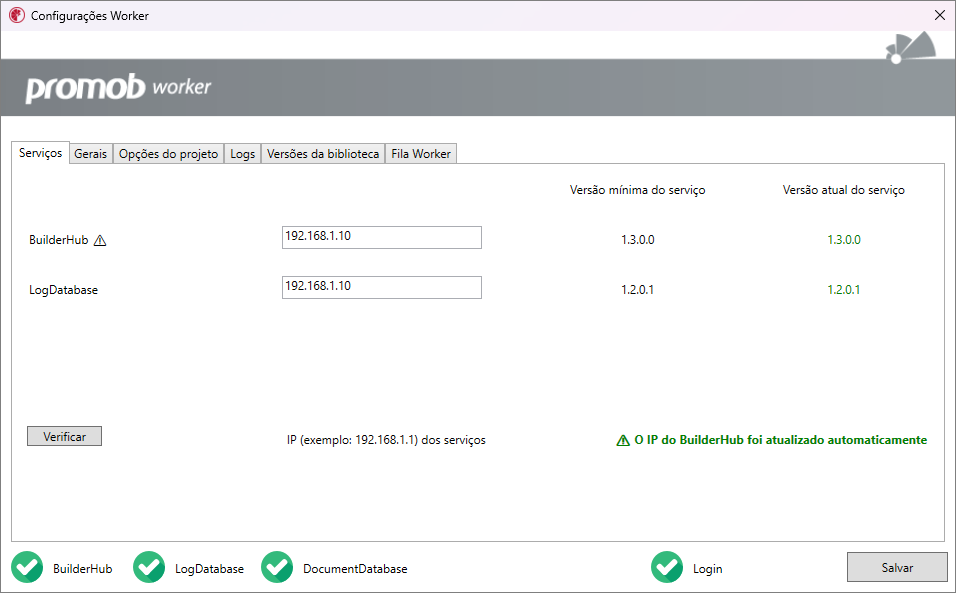Click the BuilderHub service row label

pos(59,240)
